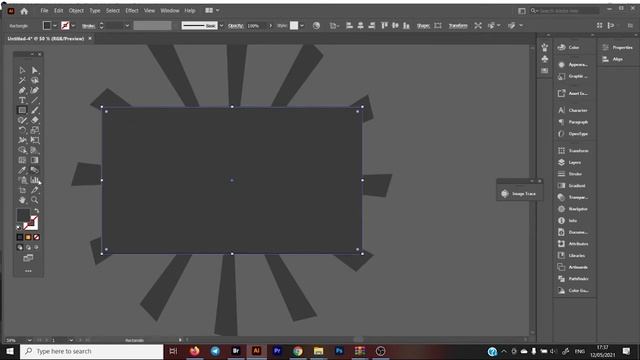
Task: Open the Effect menu
Action: [x=131, y=11]
